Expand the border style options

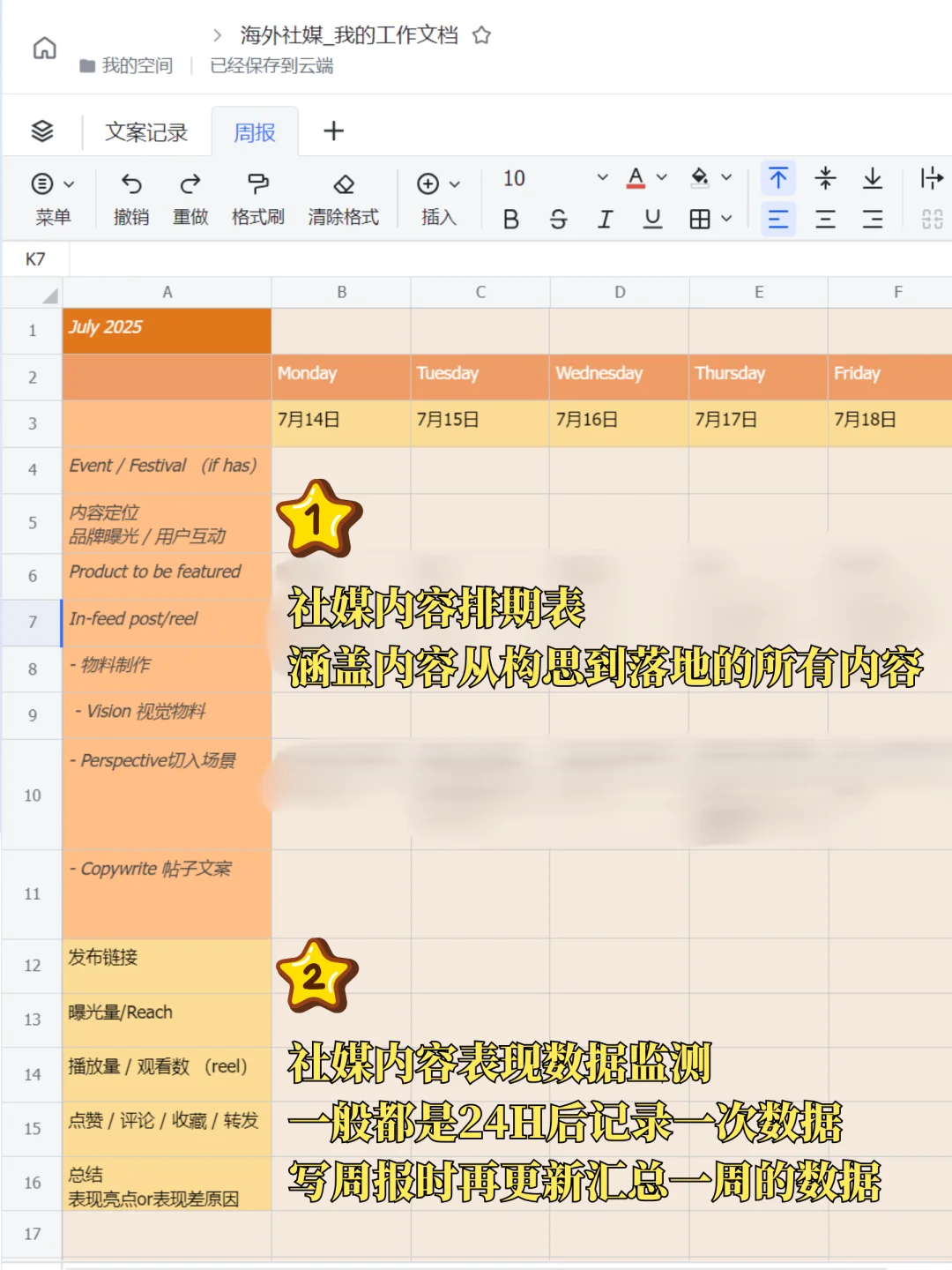[725, 219]
